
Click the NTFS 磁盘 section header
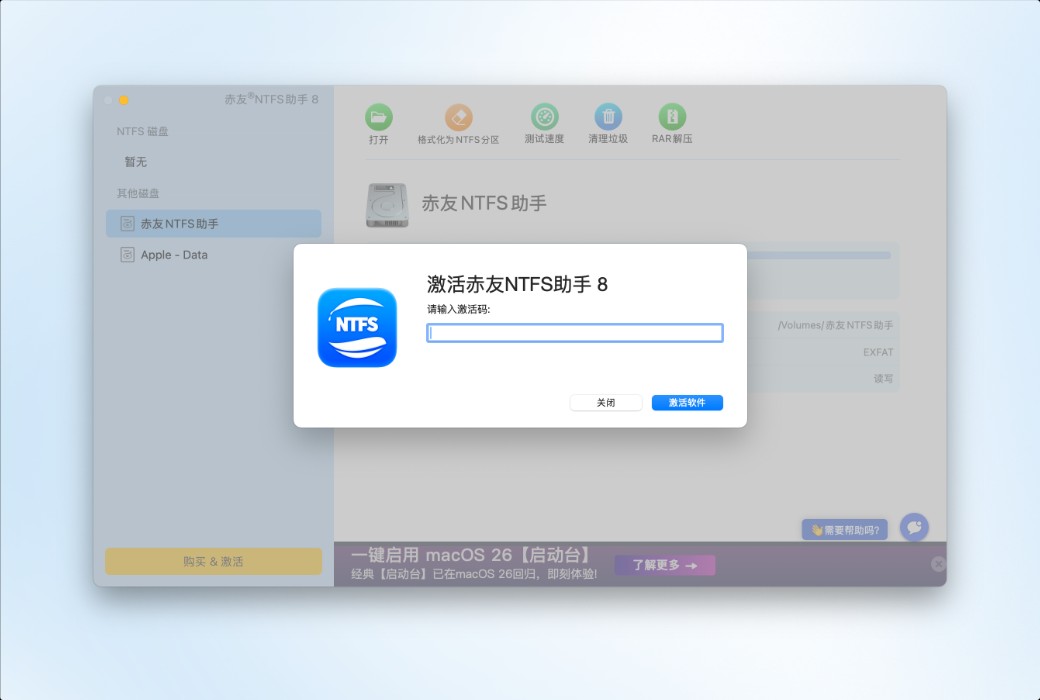click(x=143, y=131)
